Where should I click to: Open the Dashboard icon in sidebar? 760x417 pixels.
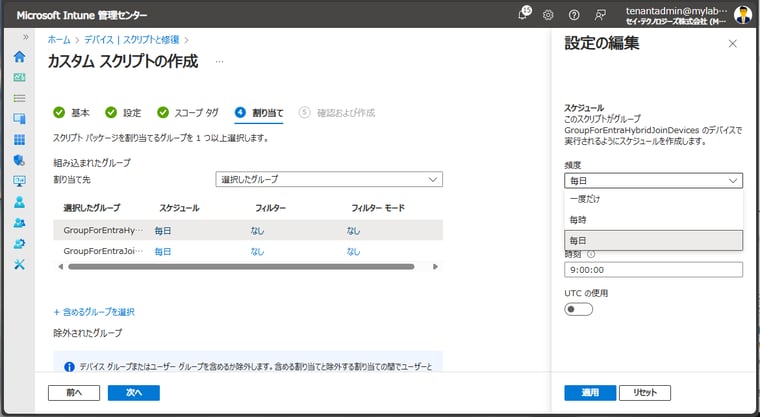pos(19,77)
